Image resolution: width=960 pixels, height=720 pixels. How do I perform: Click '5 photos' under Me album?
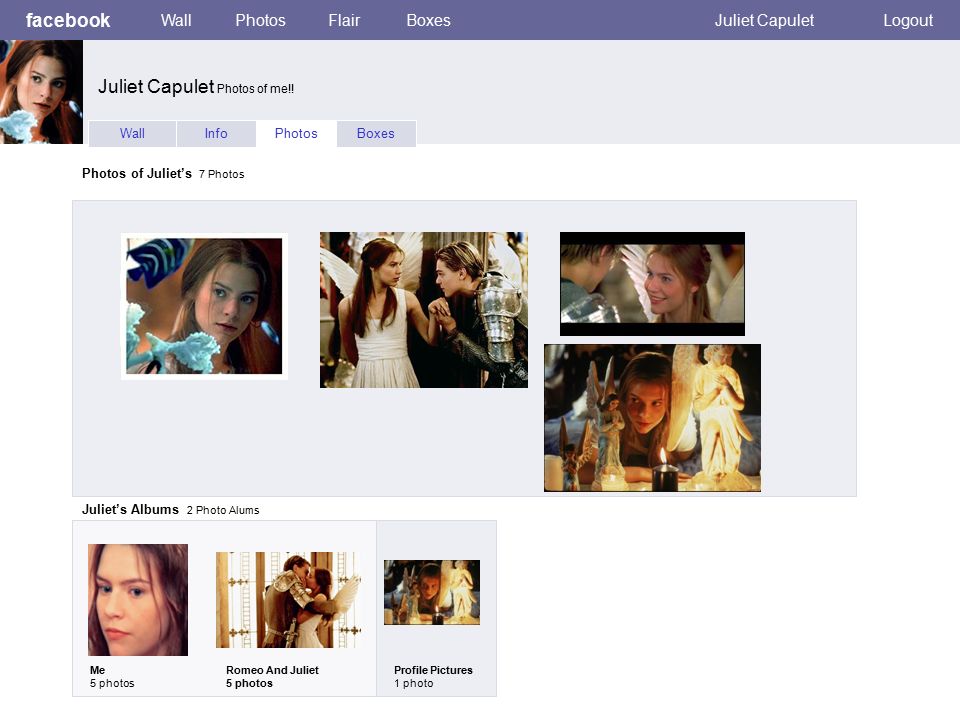pos(112,683)
